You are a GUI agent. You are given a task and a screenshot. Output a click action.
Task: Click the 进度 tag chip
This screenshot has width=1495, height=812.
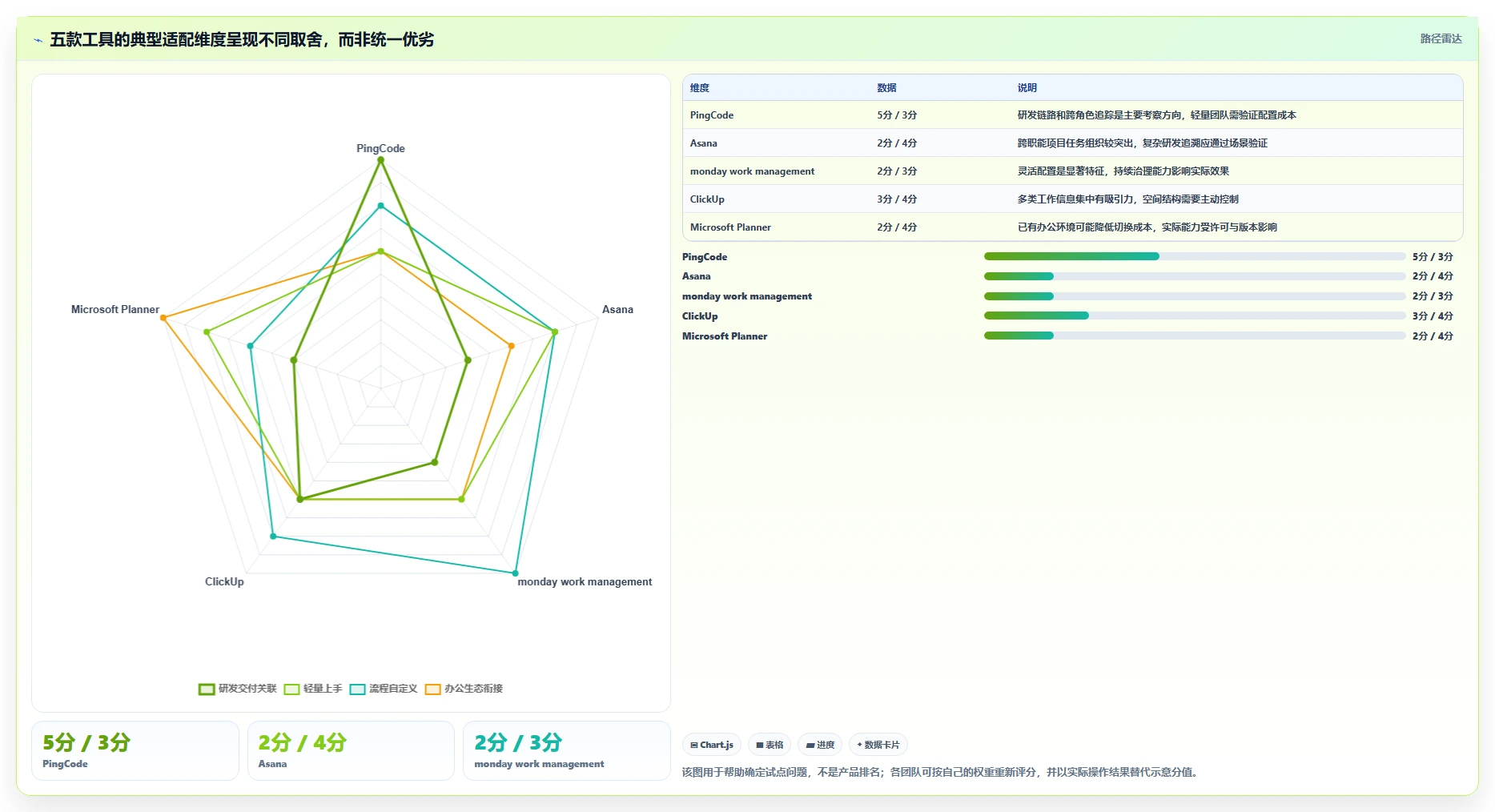click(820, 745)
